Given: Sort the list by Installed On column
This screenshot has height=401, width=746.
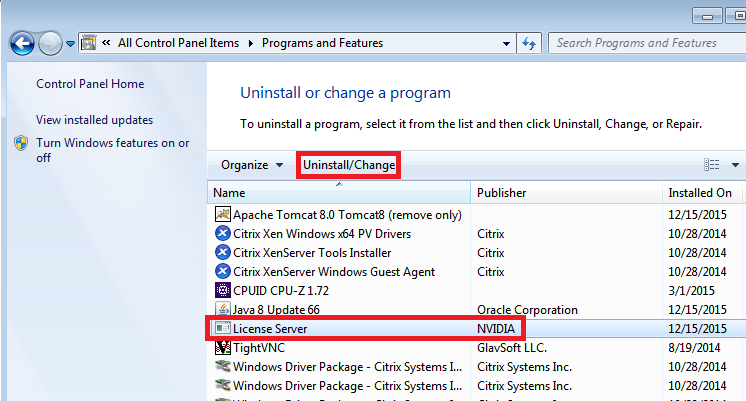Looking at the screenshot, I should [700, 192].
